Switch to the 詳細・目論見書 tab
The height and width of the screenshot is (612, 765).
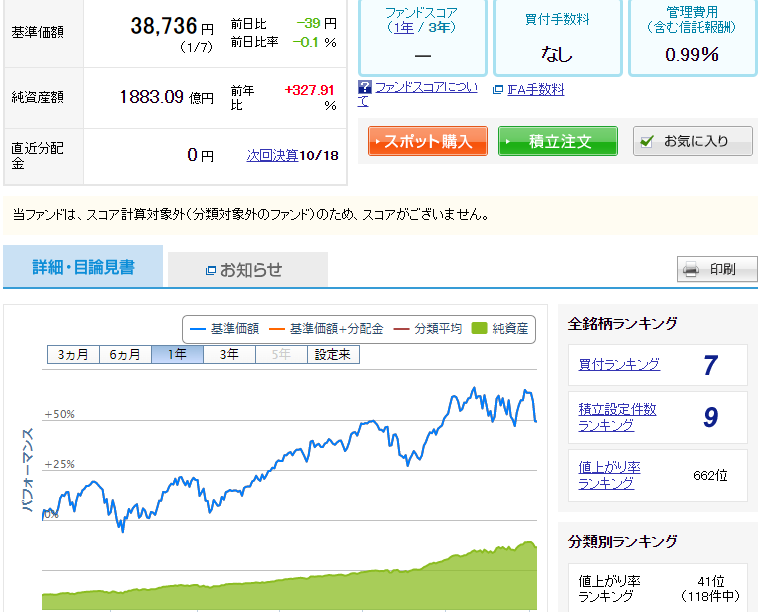pos(83,266)
